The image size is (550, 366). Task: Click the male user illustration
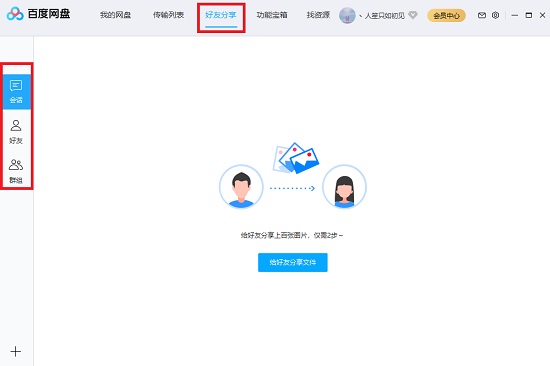pos(241,186)
